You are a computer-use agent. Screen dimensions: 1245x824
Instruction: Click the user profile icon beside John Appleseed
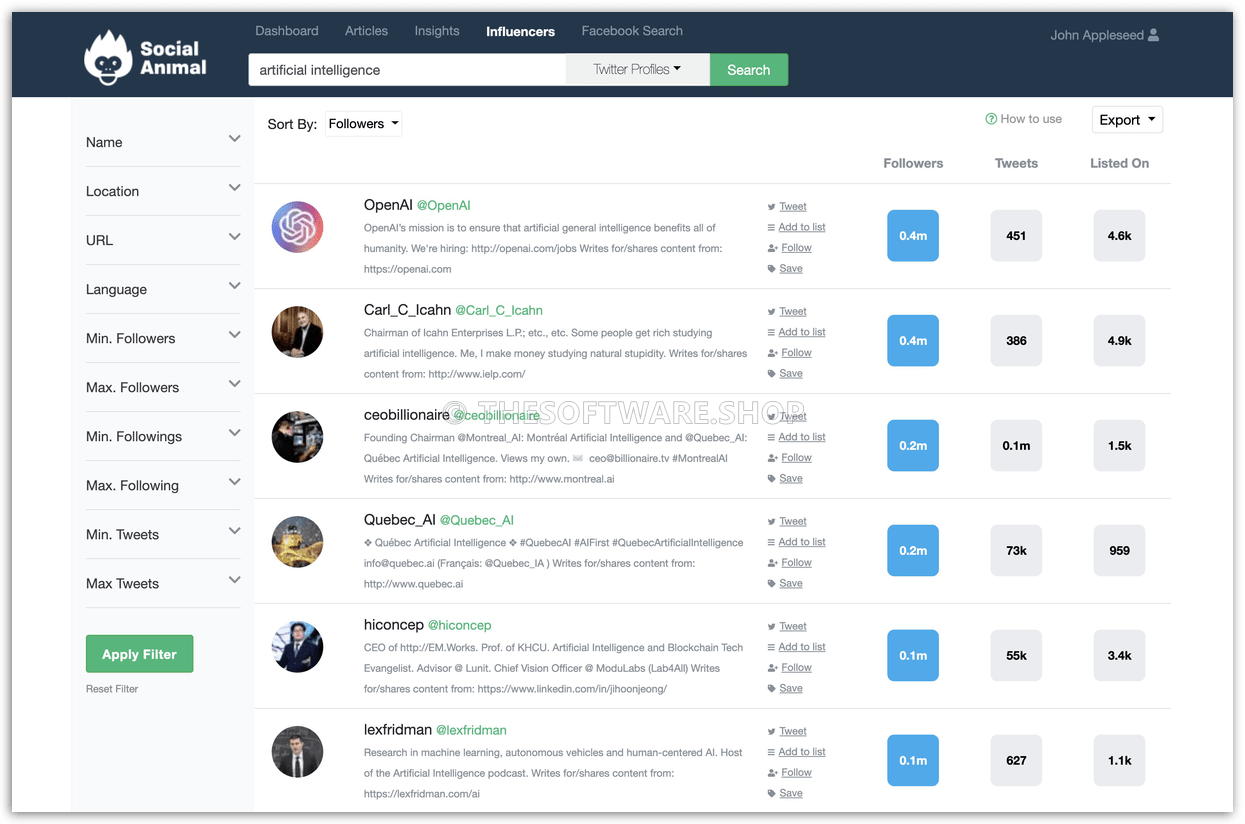pos(1153,35)
